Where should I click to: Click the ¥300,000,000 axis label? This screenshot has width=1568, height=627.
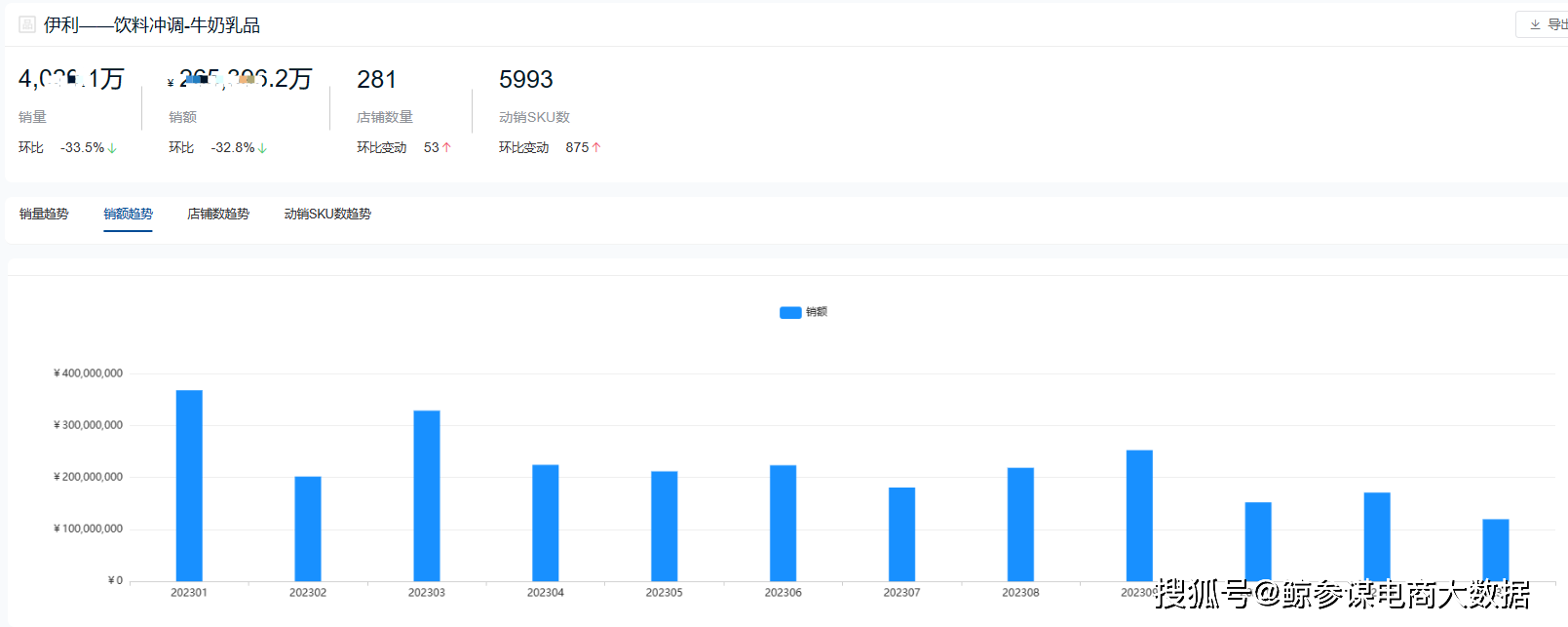click(88, 425)
